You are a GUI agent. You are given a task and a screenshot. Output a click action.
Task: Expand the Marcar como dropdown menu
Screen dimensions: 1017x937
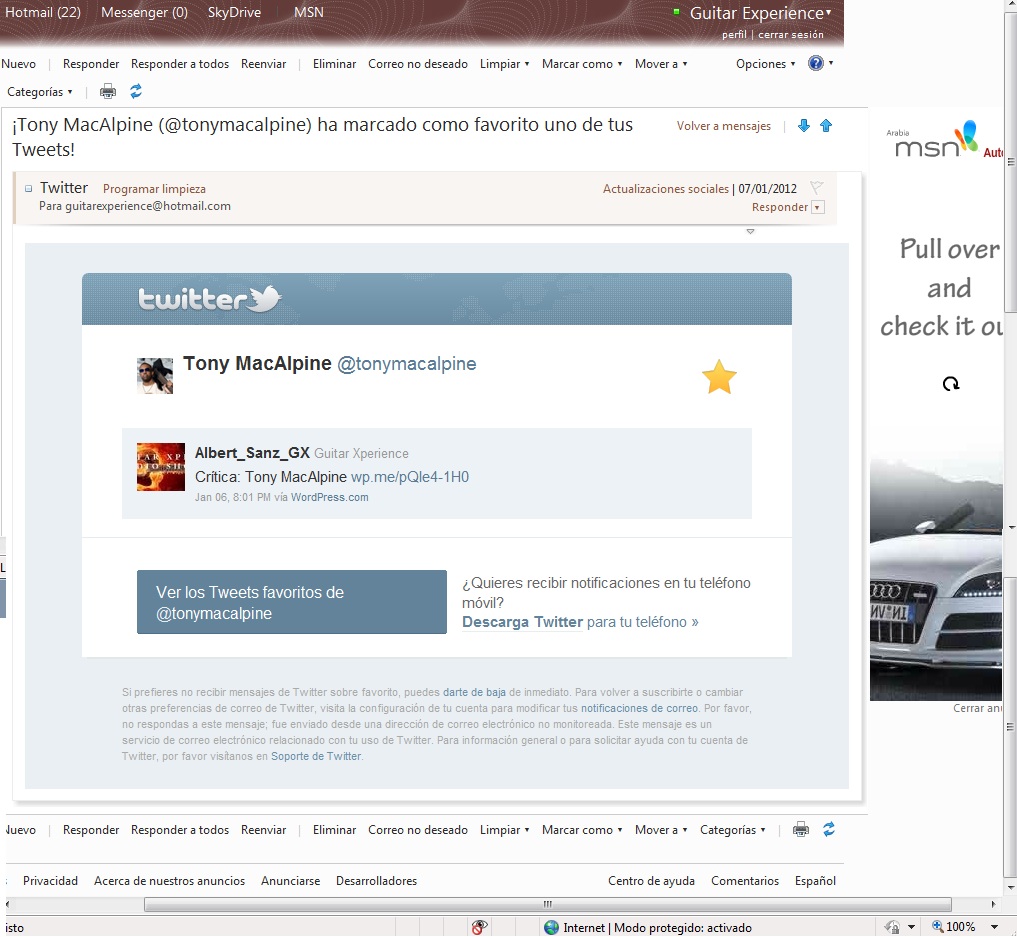[x=582, y=64]
